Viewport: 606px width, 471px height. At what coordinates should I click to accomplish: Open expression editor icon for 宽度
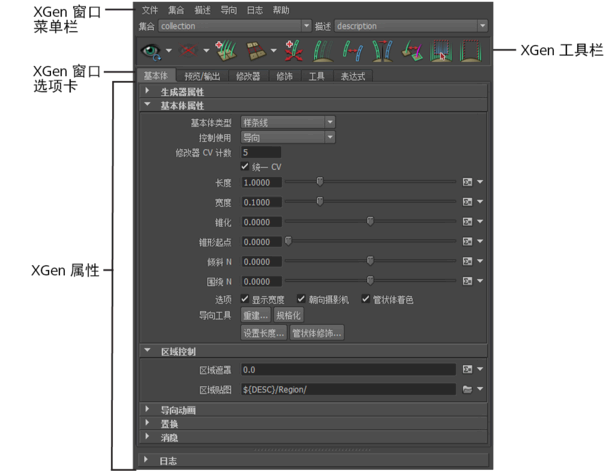468,202
